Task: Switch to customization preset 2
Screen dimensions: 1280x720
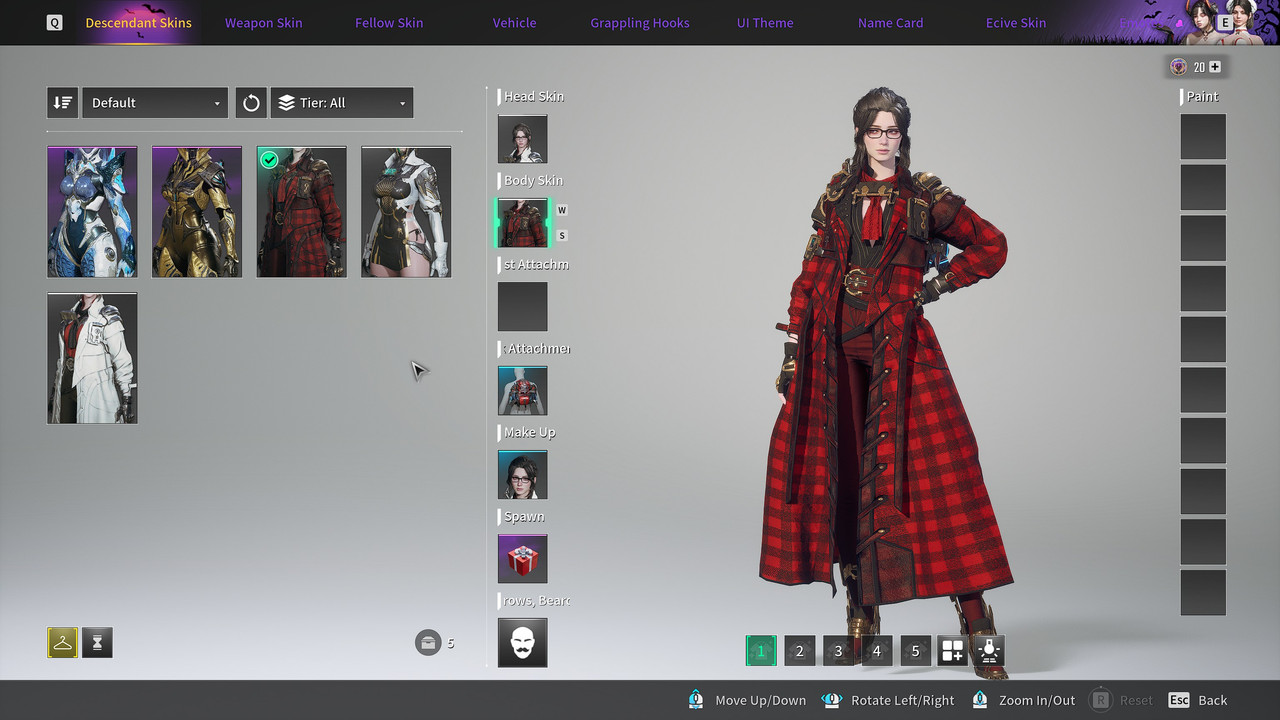Action: coord(799,651)
